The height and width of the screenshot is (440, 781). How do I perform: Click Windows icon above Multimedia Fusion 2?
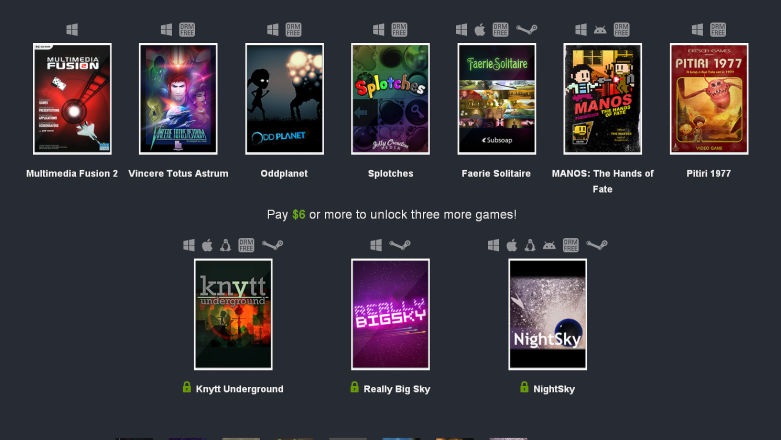72,30
